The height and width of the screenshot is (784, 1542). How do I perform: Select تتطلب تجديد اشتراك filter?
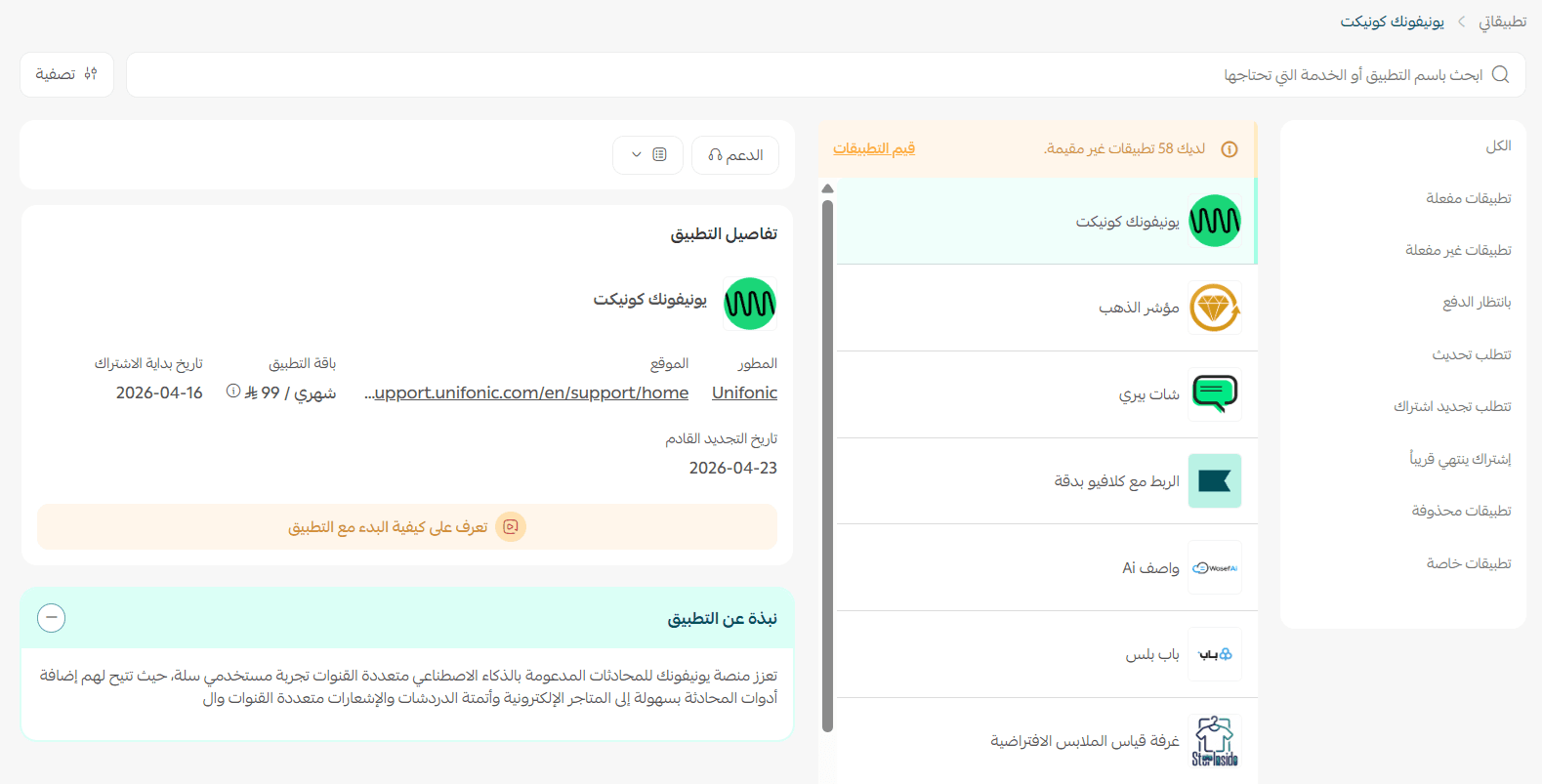pyautogui.click(x=1452, y=406)
